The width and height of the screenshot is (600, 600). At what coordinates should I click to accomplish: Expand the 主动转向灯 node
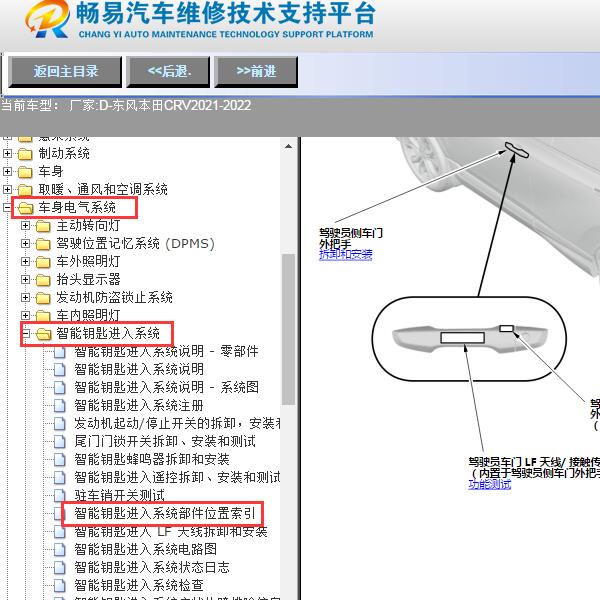[x=25, y=225]
